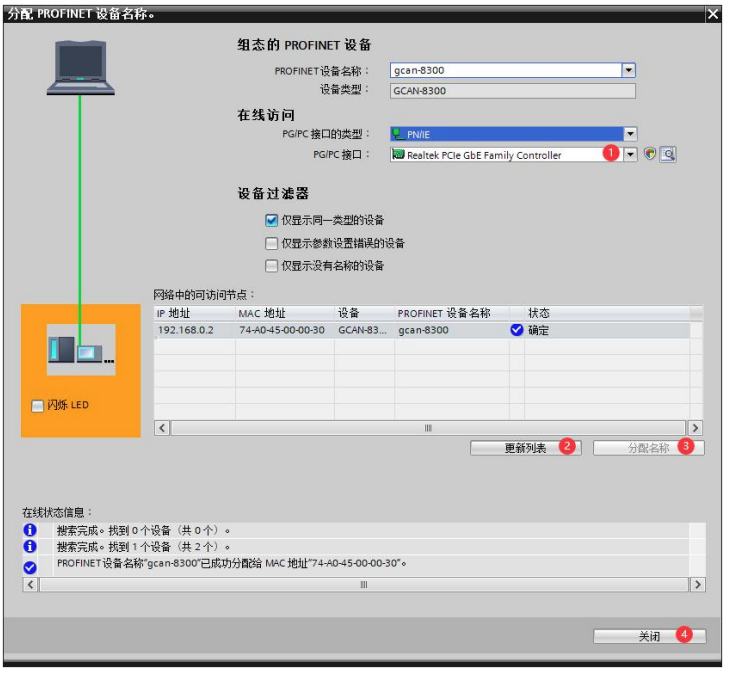Screen dimensions: 730x673
Task: Disable 'show only devices of same type' checkbox
Action: point(271,220)
